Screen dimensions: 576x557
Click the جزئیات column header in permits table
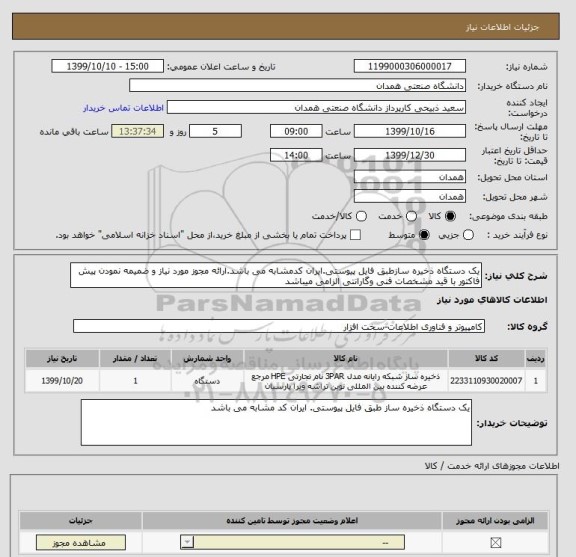click(80, 521)
